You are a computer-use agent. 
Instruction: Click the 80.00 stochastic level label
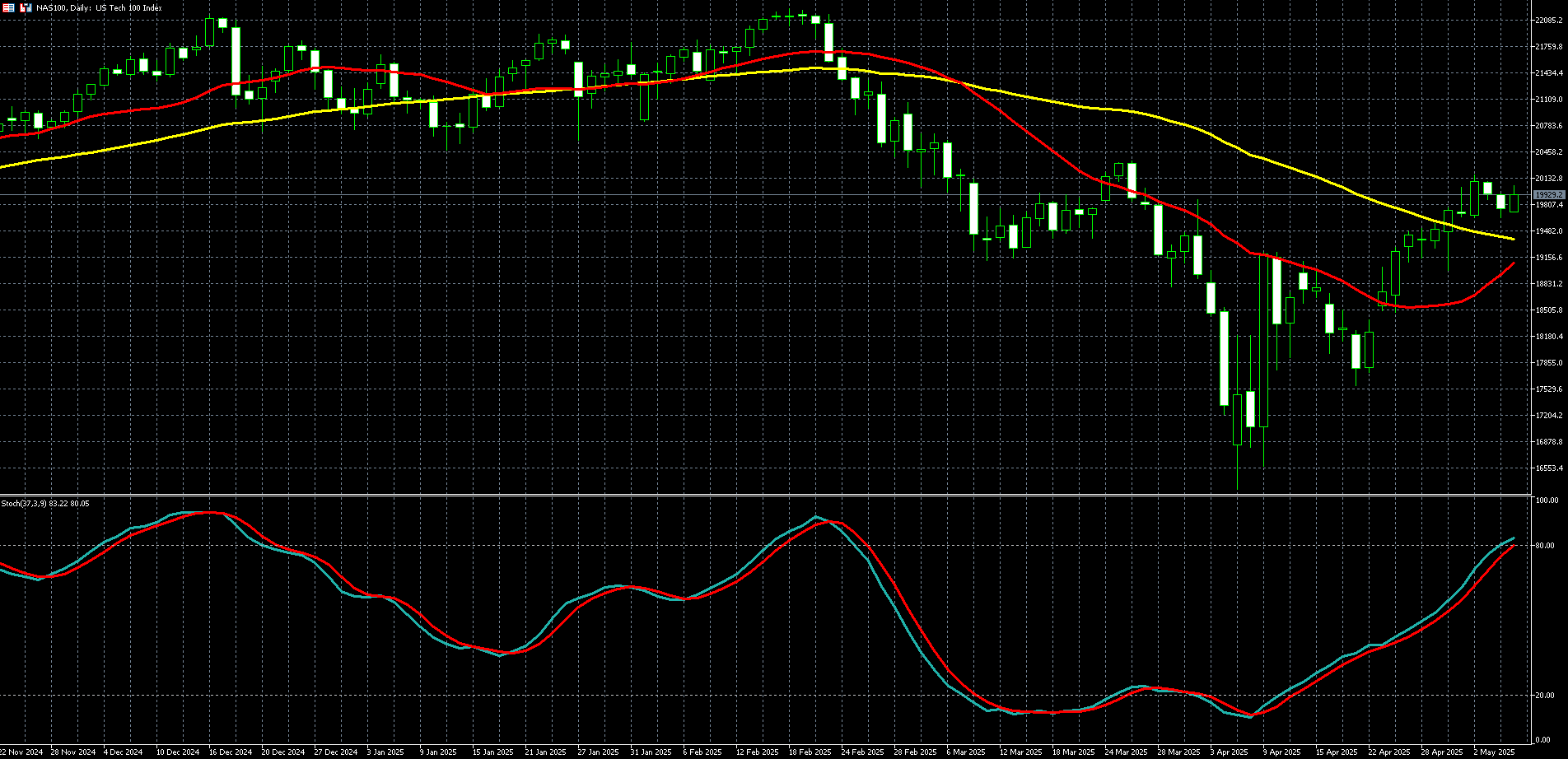[x=1545, y=546]
